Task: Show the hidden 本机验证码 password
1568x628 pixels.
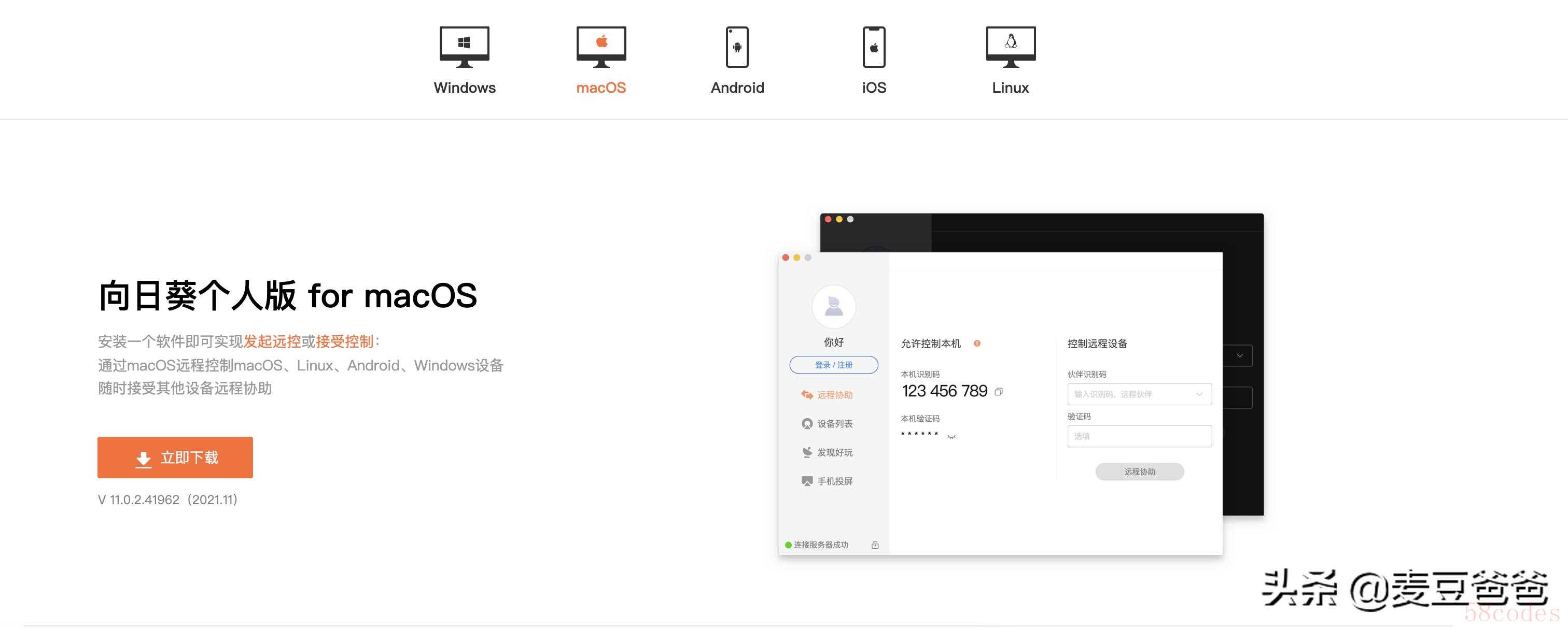Action: [951, 436]
